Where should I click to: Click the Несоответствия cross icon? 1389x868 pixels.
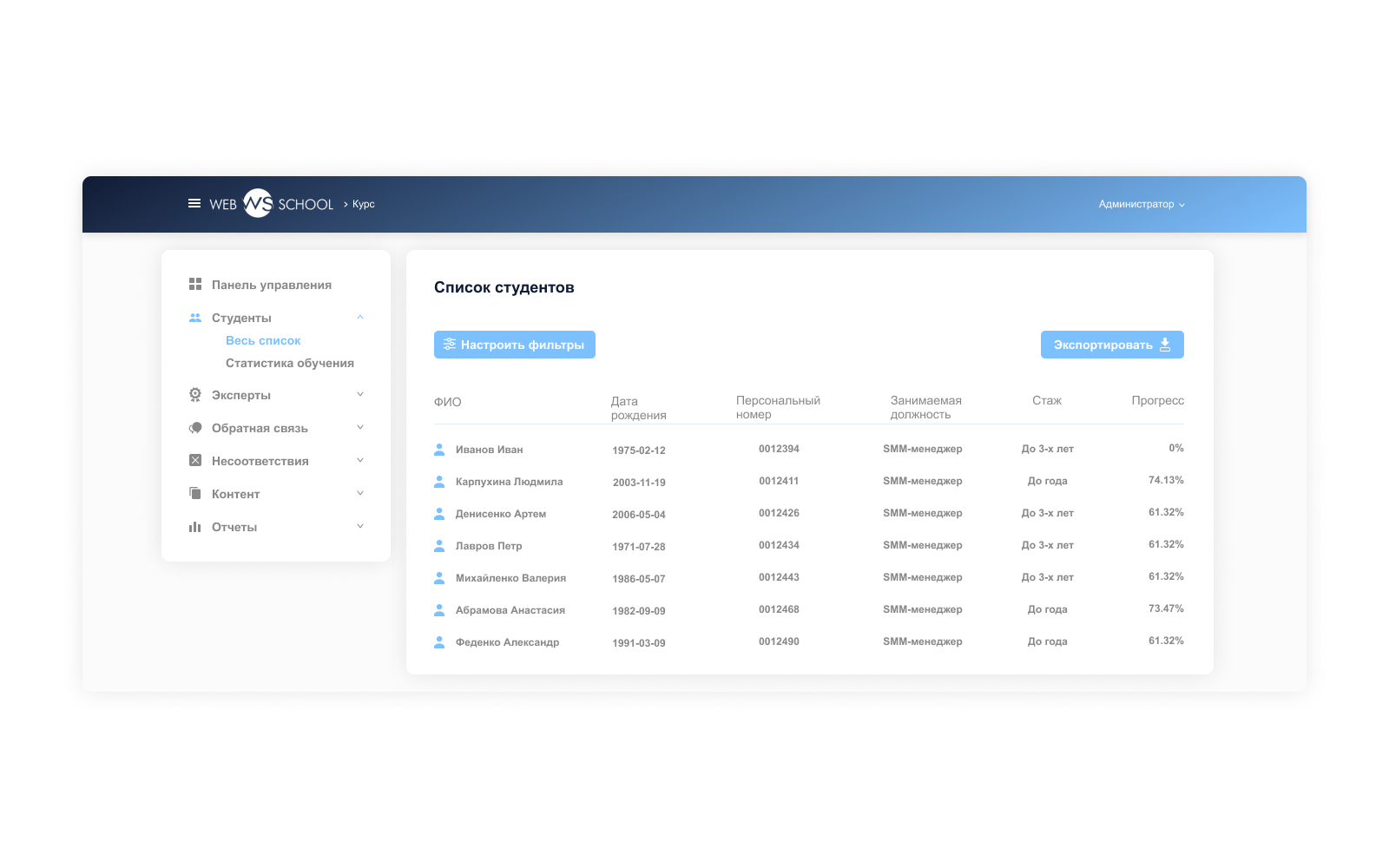[195, 461]
